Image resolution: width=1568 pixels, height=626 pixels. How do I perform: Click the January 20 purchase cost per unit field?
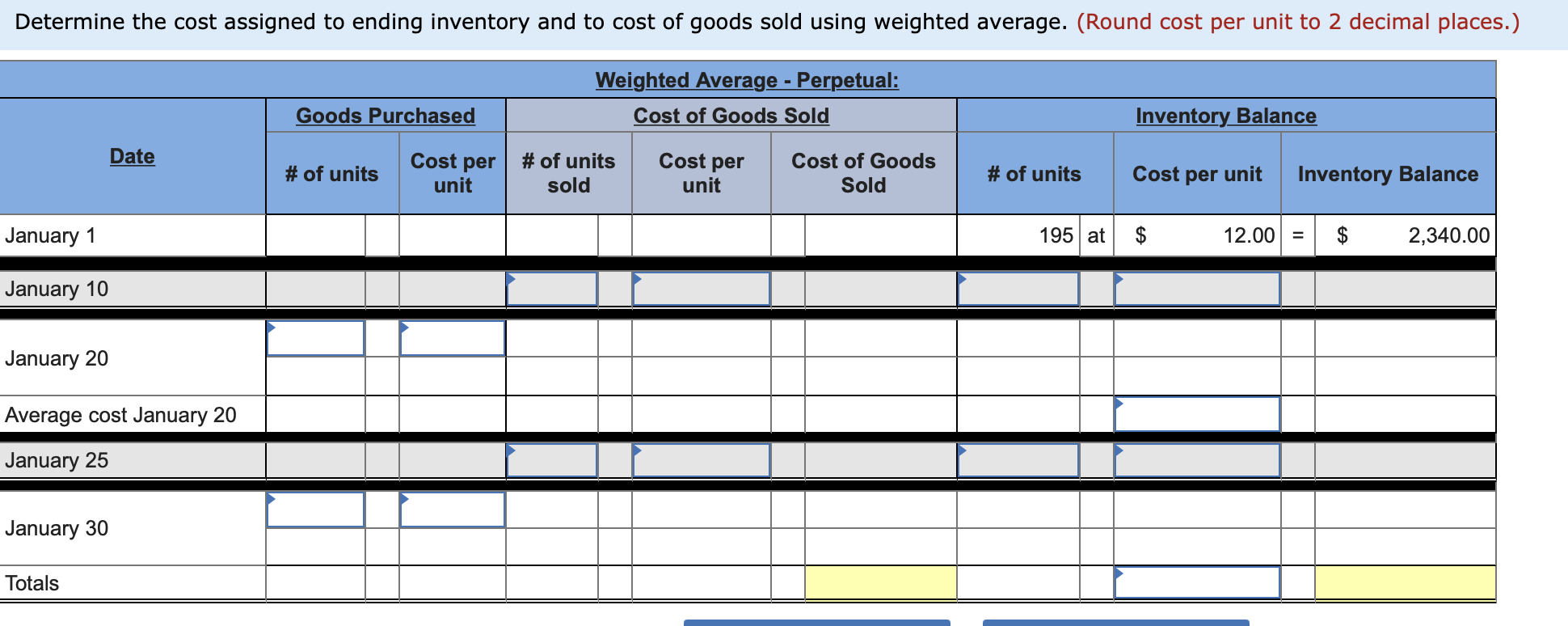pos(452,338)
